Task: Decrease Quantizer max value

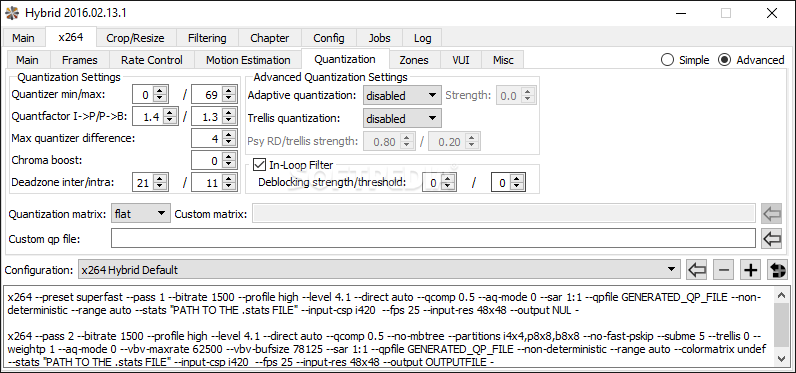Action: (228, 98)
